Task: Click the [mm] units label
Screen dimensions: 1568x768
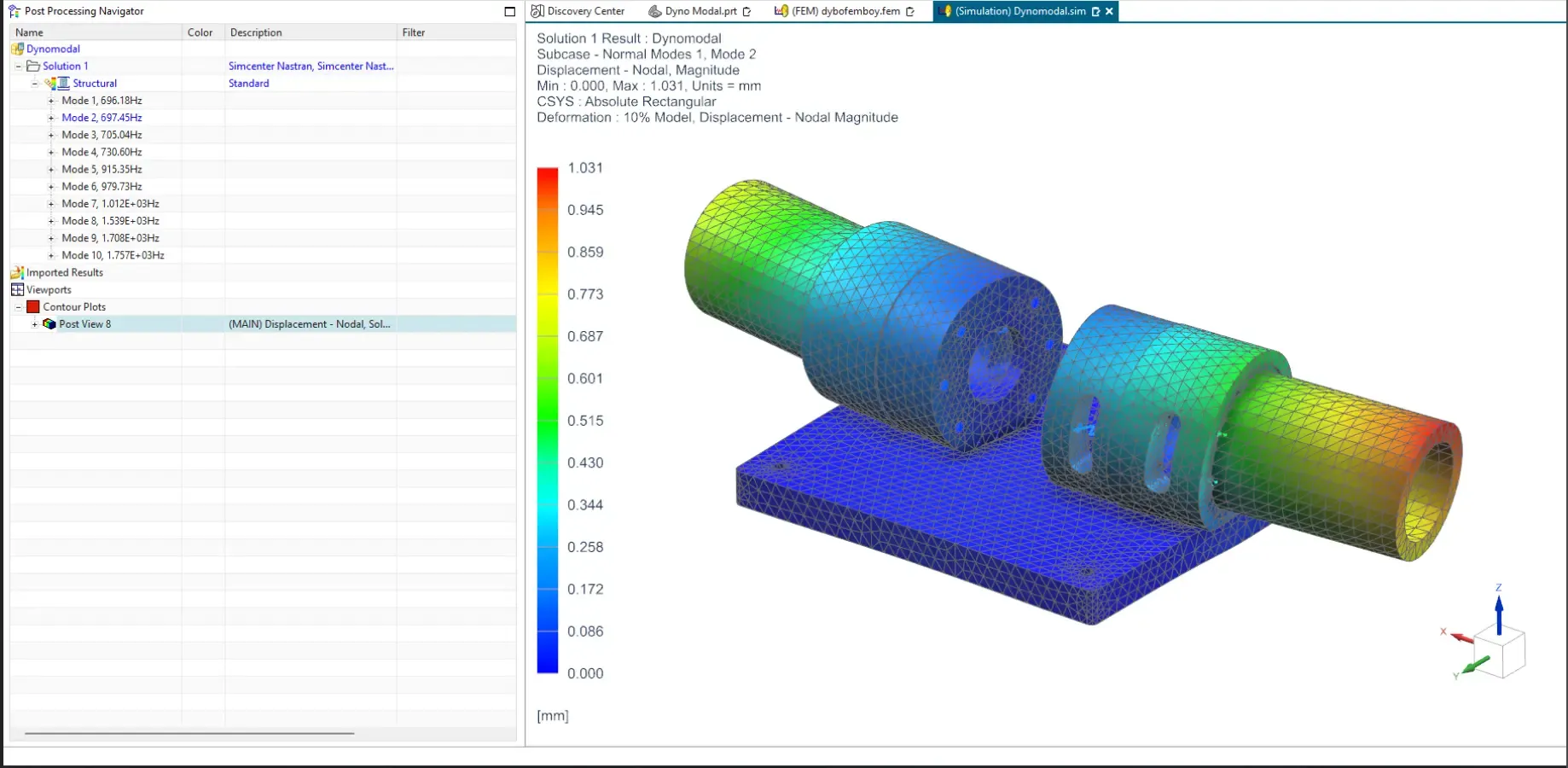Action: [553, 716]
